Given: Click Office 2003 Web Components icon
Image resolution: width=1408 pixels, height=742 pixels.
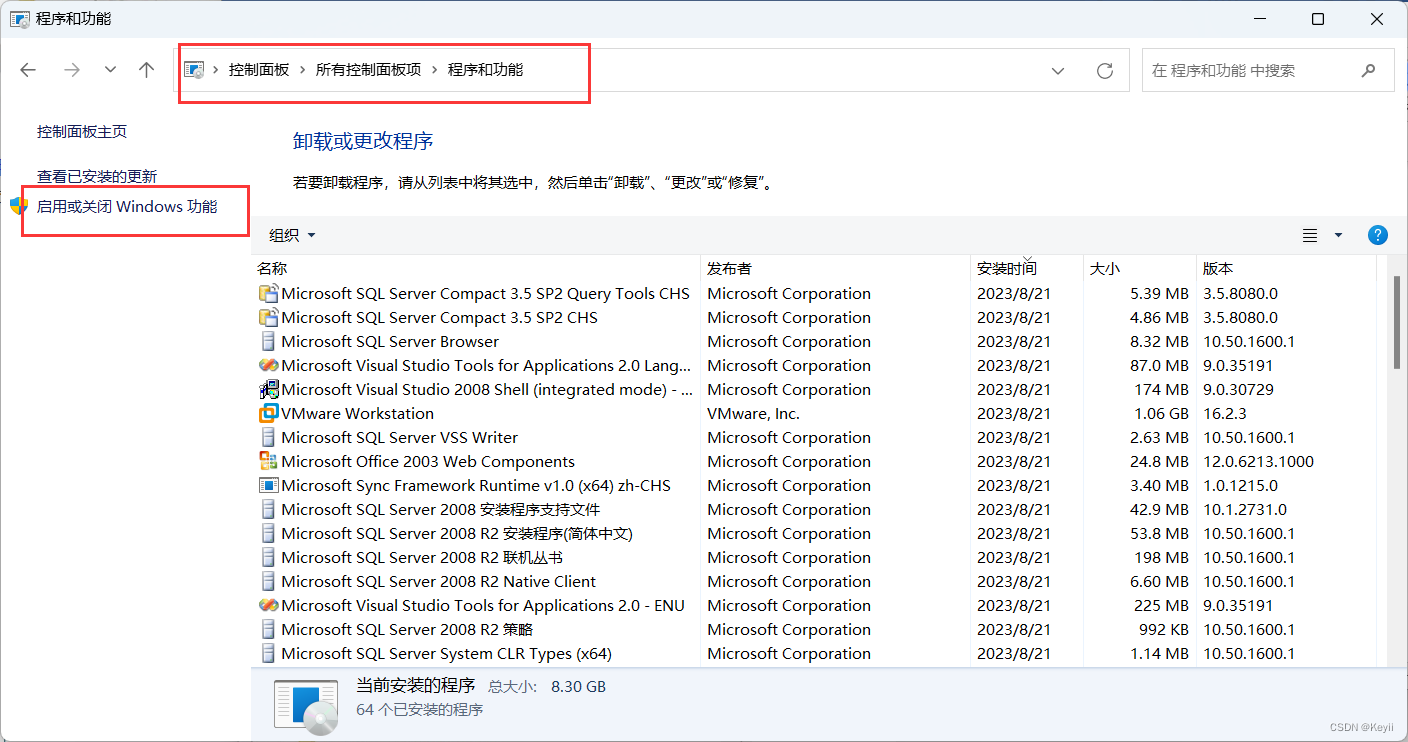Looking at the screenshot, I should pos(268,462).
